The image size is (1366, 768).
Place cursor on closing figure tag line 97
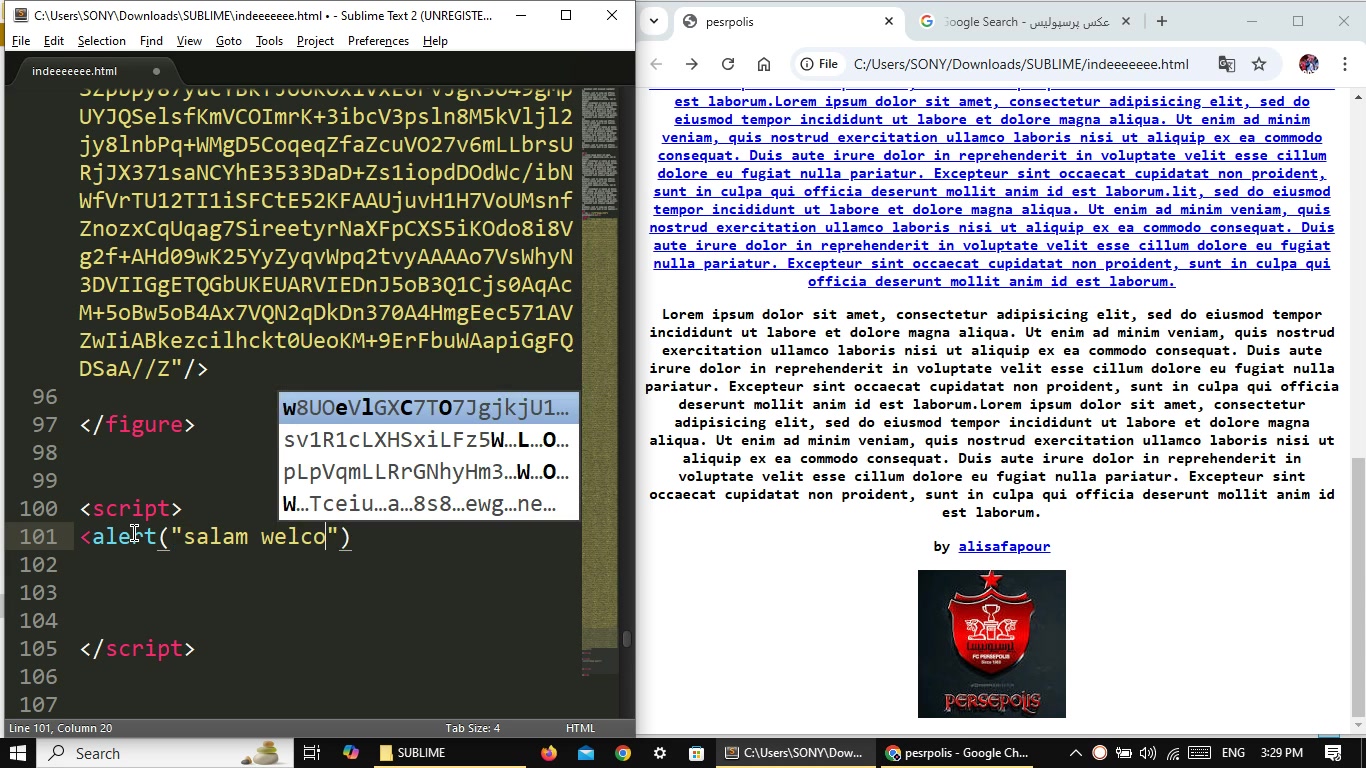(x=137, y=425)
